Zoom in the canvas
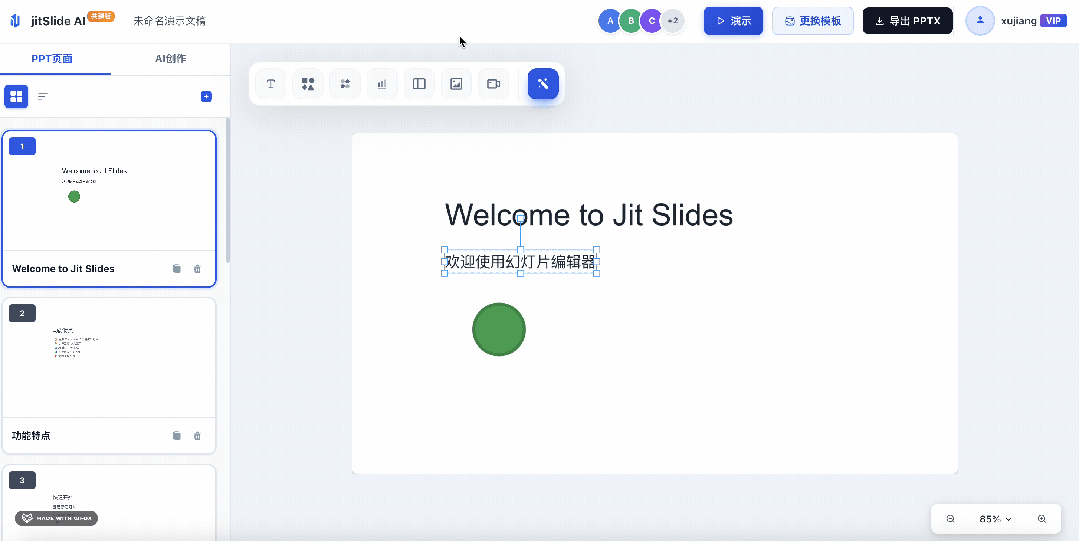This screenshot has height=542, width=1080. (1041, 519)
